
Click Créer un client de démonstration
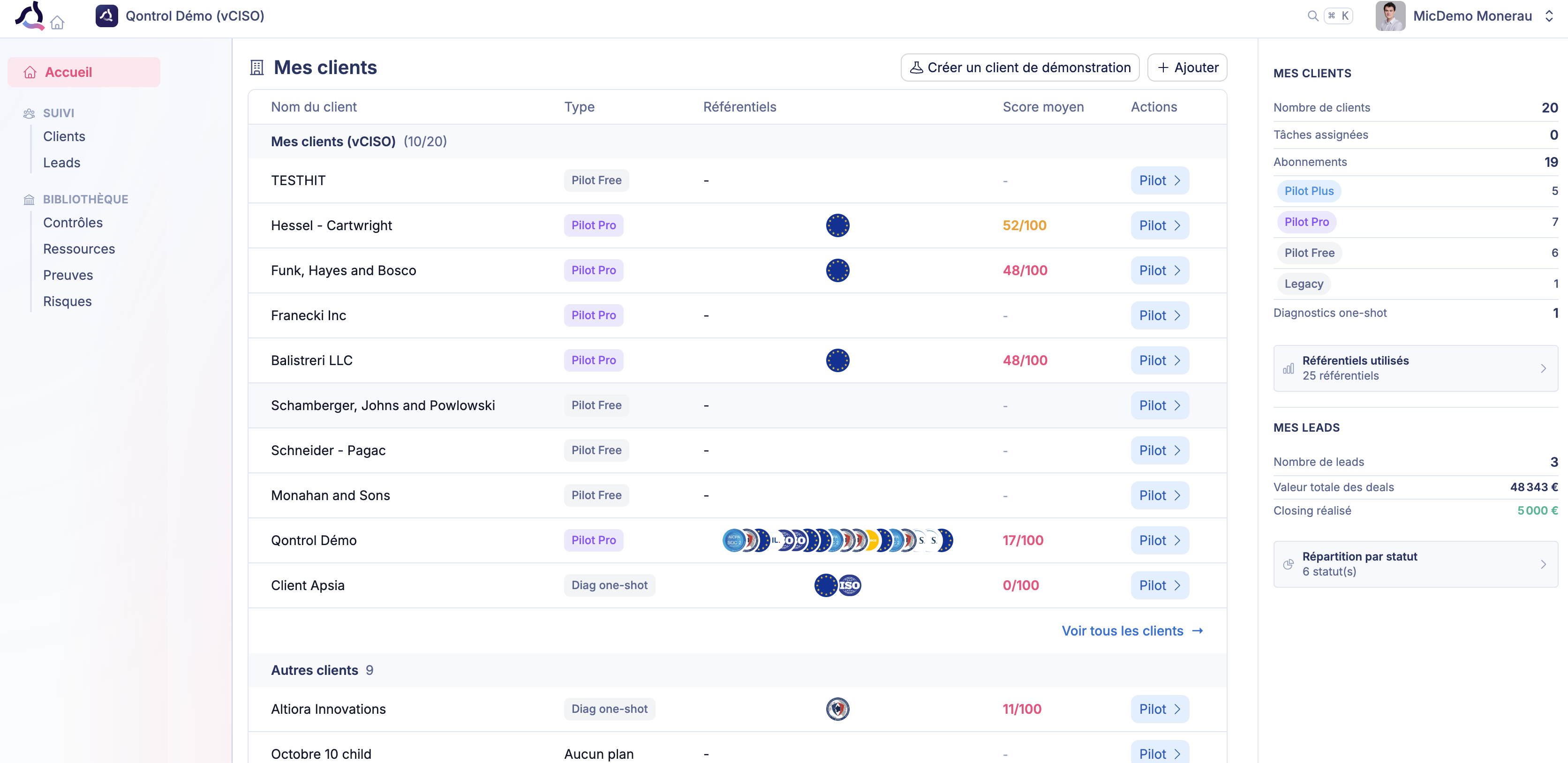point(1019,67)
